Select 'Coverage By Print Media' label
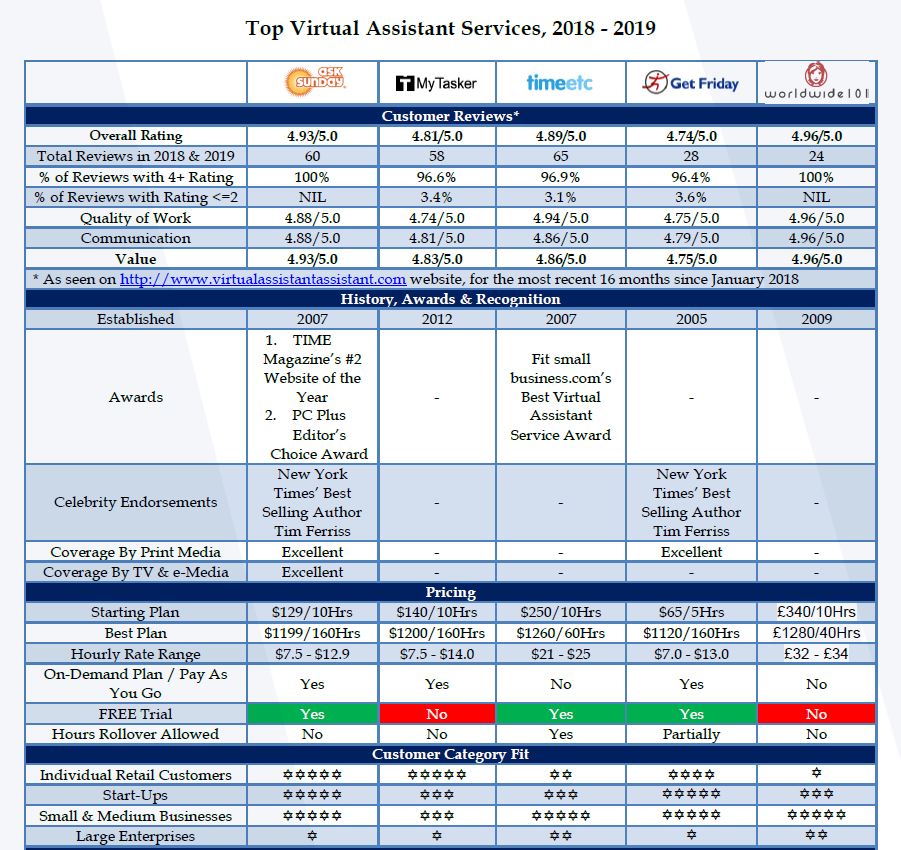The image size is (901, 850). 136,552
